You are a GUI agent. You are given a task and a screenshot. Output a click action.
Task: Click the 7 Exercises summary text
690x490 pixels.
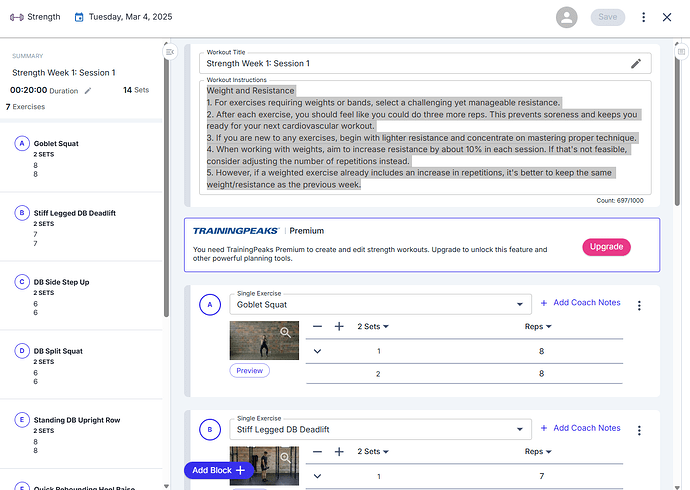pos(25,107)
